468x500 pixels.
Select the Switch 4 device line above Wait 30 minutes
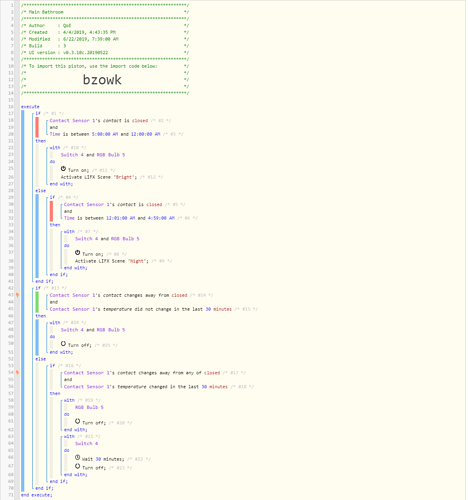click(x=86, y=444)
